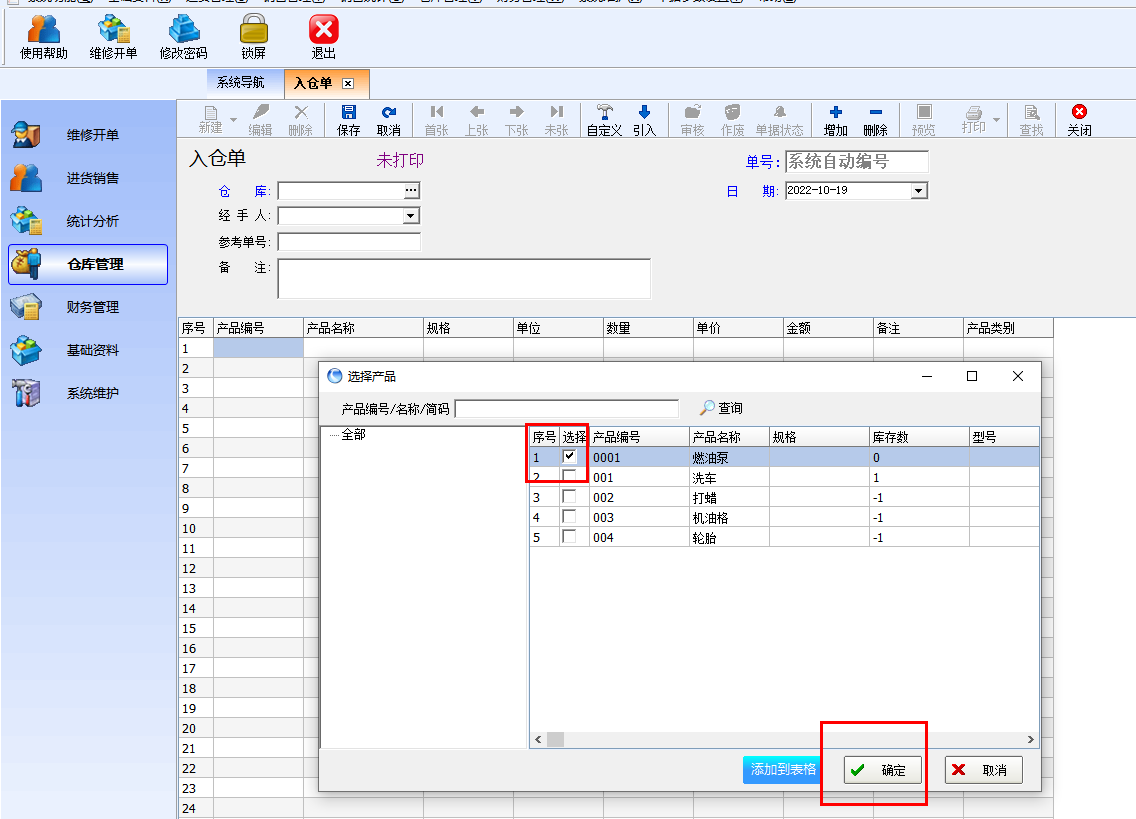The image size is (1136, 819).
Task: Open the 打印 print dropdown arrow
Action: click(x=997, y=120)
